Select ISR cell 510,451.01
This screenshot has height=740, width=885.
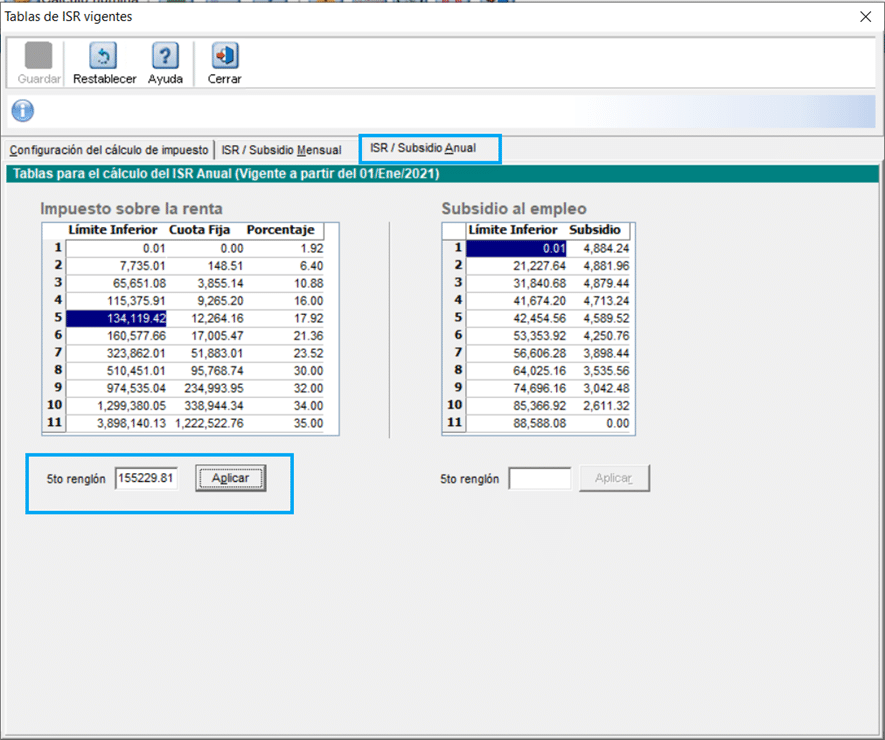click(116, 371)
